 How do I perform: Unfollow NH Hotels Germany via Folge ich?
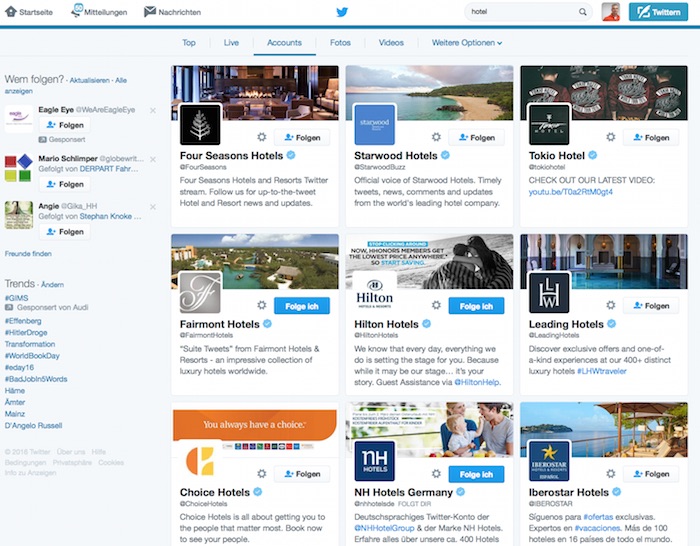tap(476, 474)
